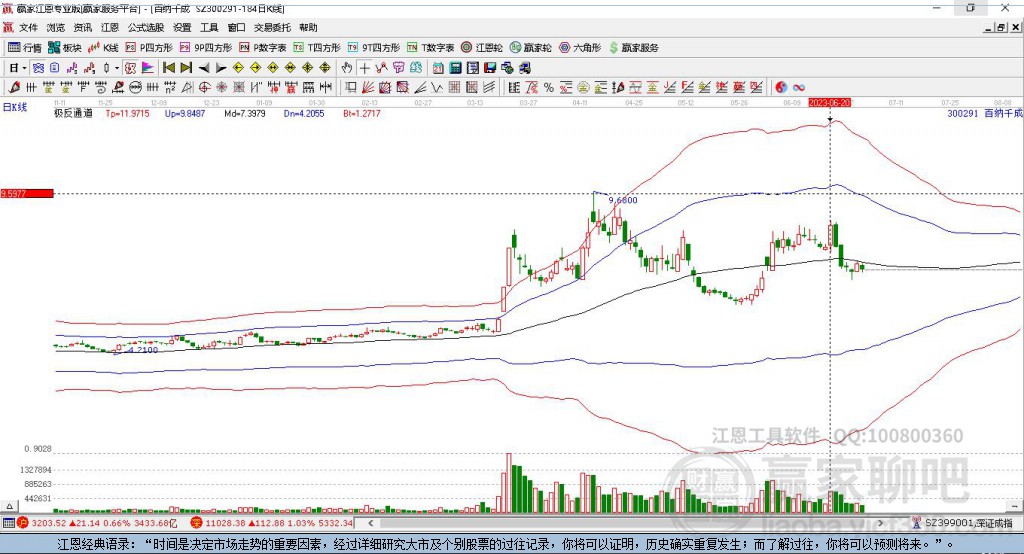This screenshot has width=1024, height=554.
Task: Open the 行情 market quotes view
Action: [x=25, y=48]
